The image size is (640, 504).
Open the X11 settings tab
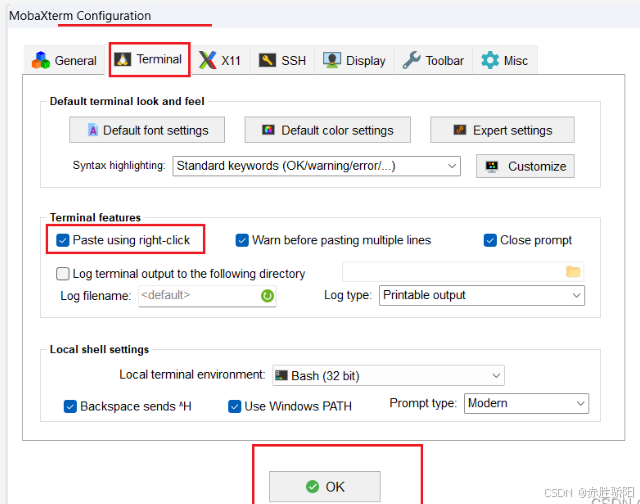click(220, 60)
